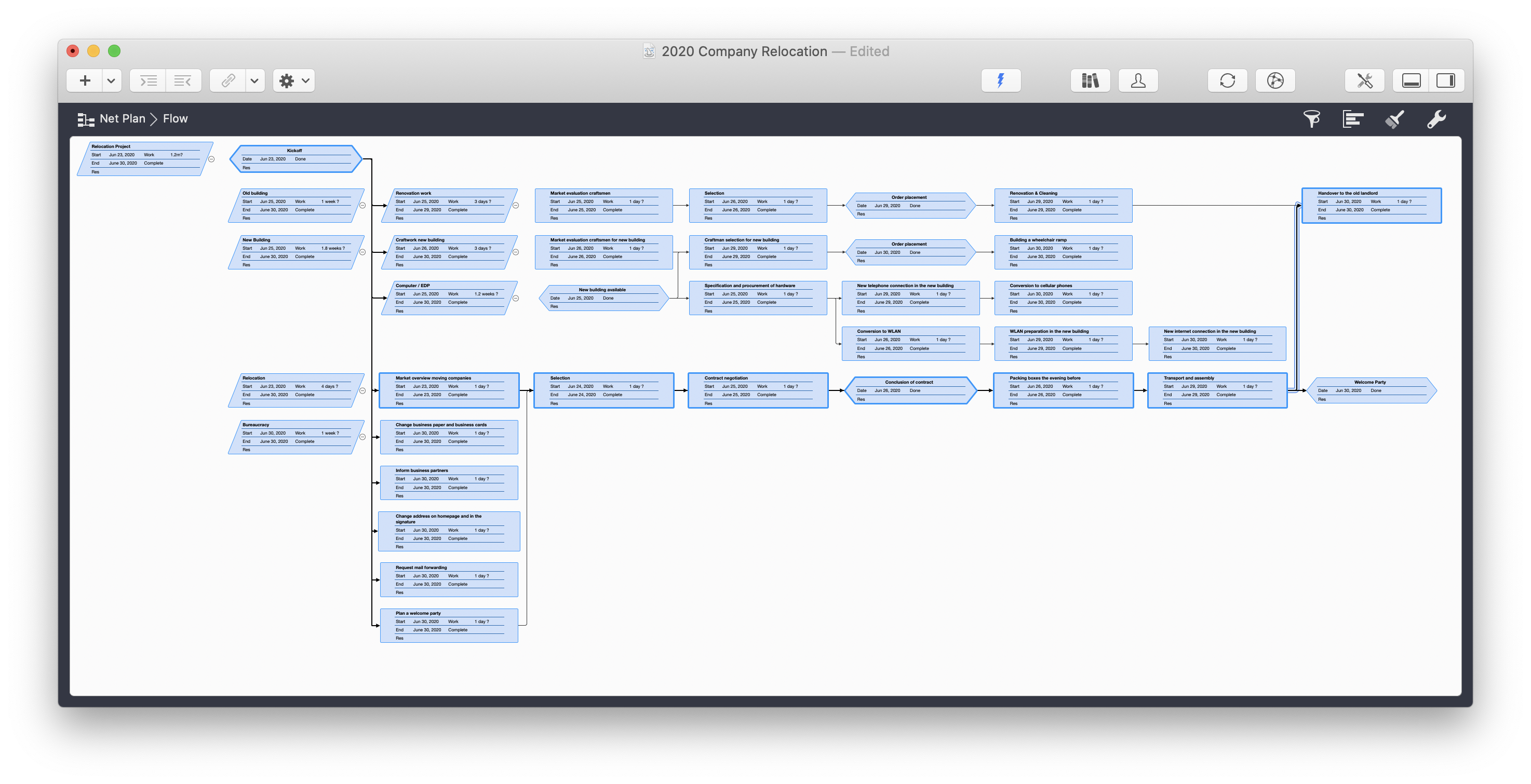Screen dimensions: 1531x784
Task: Open the tools wrench and screwdriver icon
Action: (1365, 81)
